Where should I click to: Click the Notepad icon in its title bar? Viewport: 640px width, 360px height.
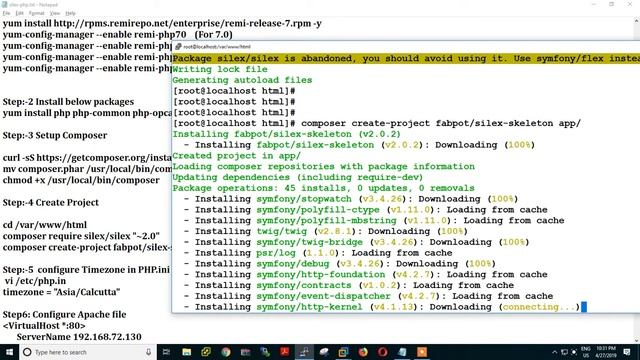(x=4, y=4)
